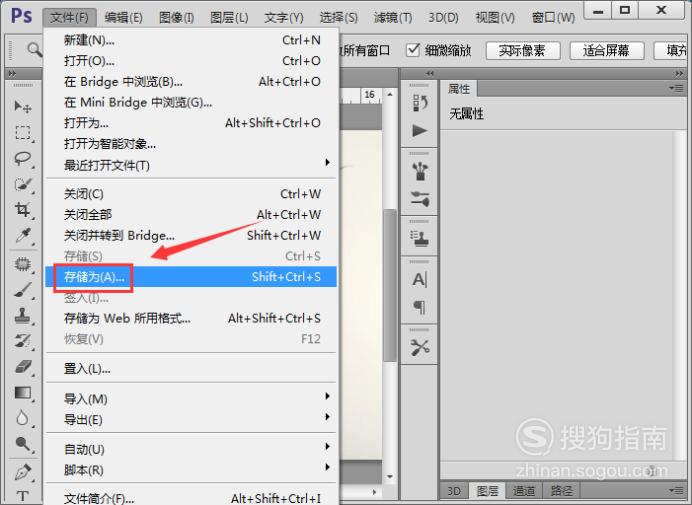Screen dimensions: 692x505
Task: Click the canvas scroll up arrow
Action: [x=390, y=94]
